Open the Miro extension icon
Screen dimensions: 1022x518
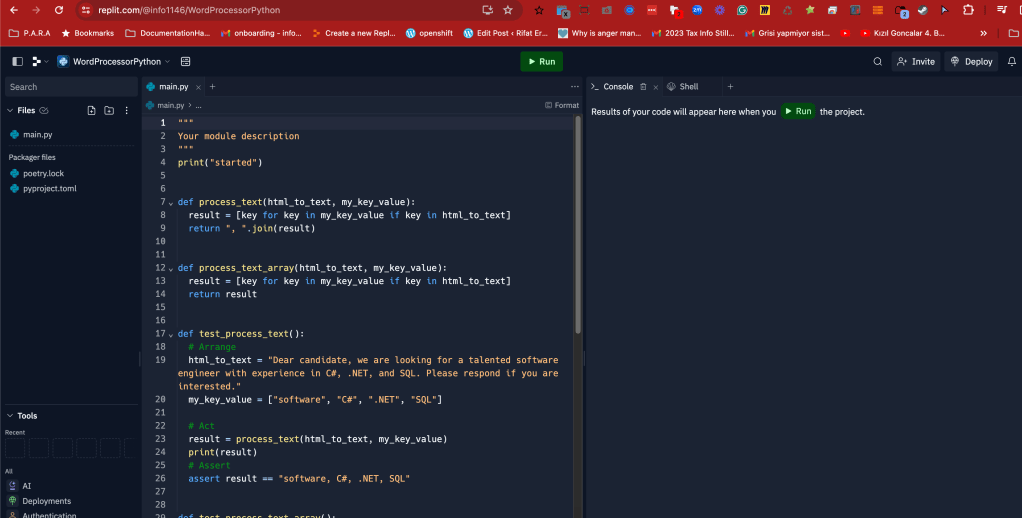[765, 10]
